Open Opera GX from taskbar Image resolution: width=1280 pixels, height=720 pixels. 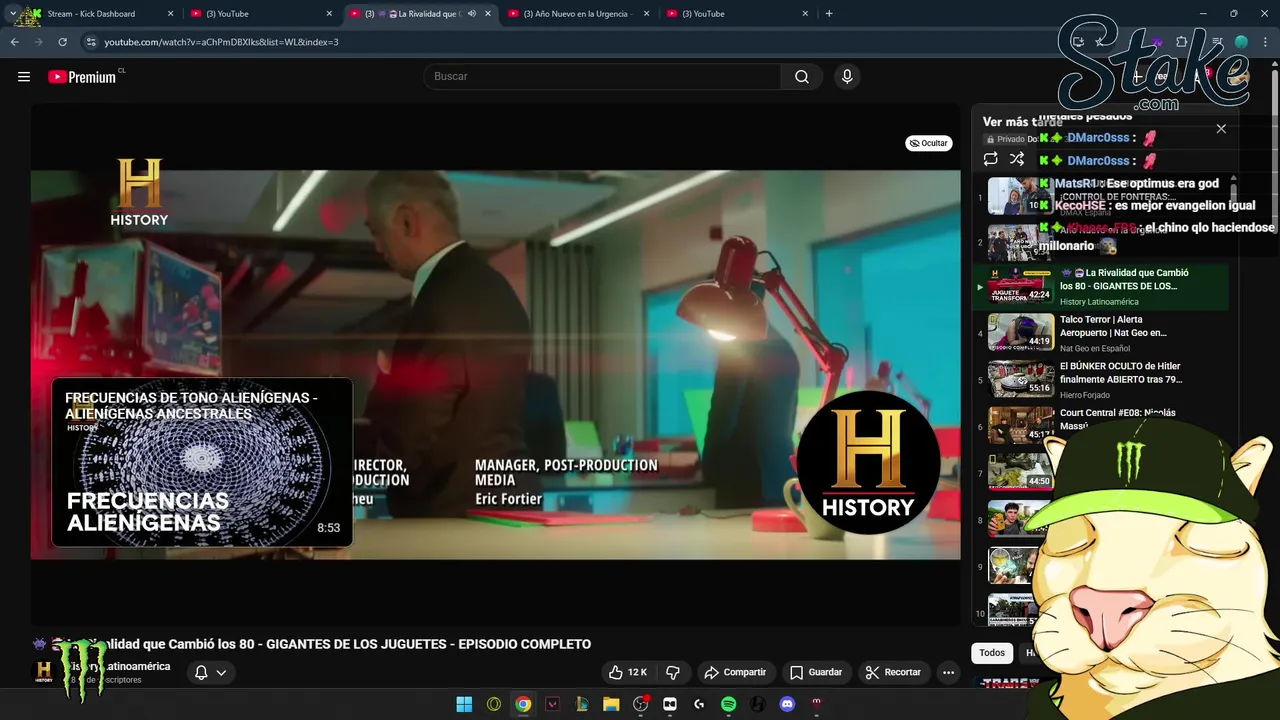[494, 704]
